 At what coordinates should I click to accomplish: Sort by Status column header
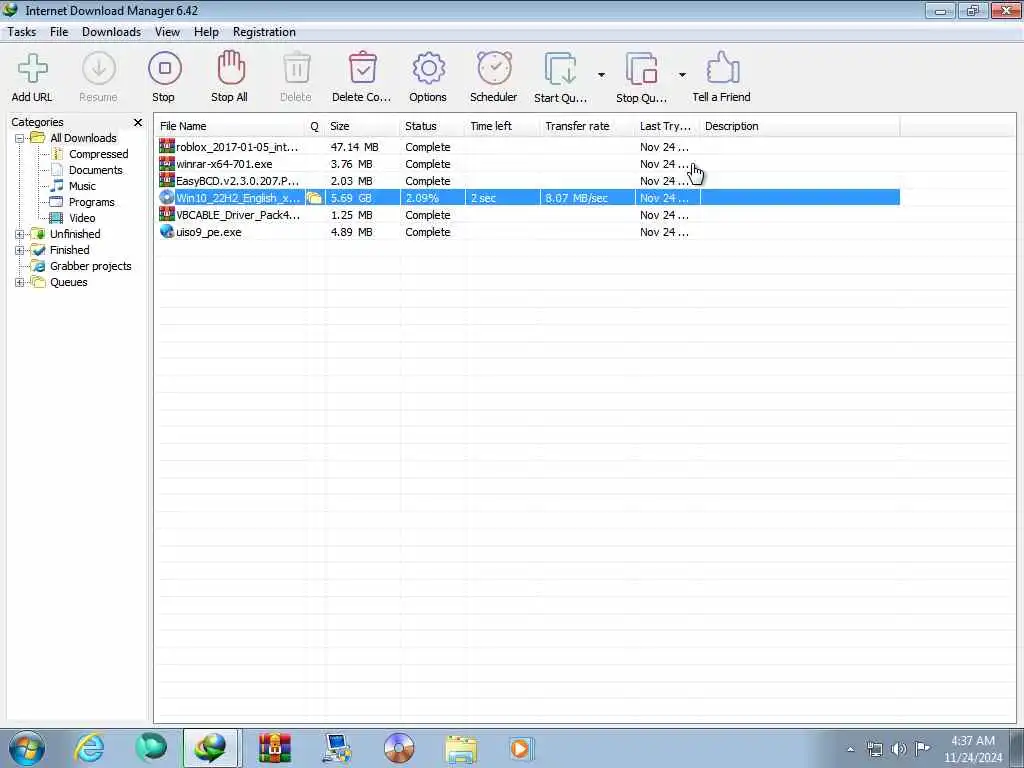point(433,126)
